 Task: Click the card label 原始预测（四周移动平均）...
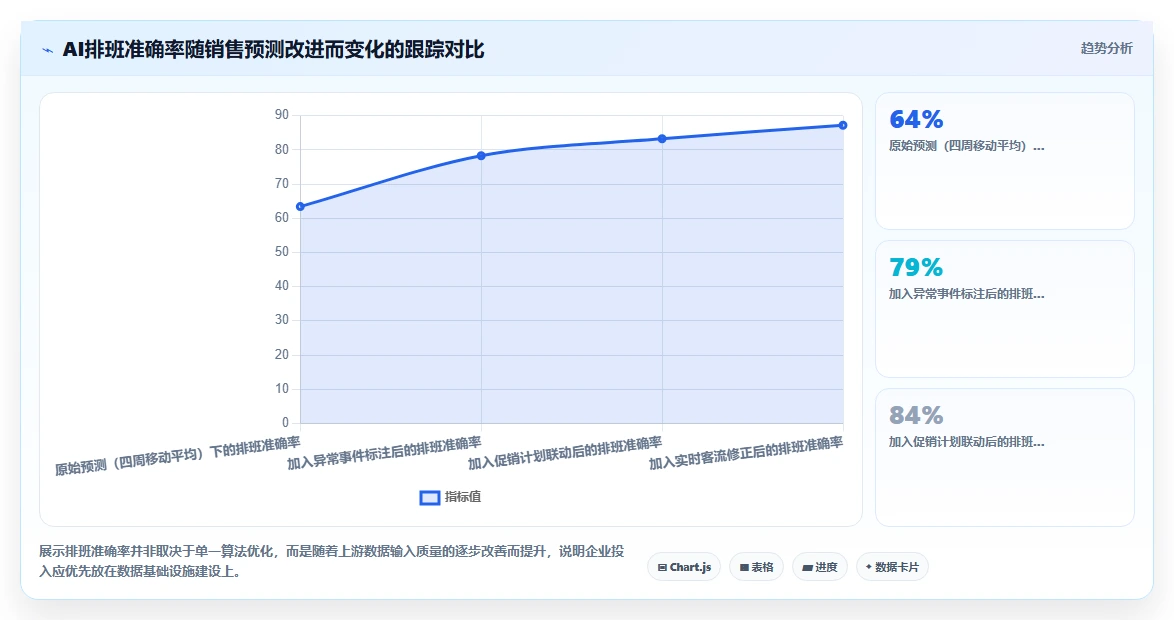tap(966, 146)
